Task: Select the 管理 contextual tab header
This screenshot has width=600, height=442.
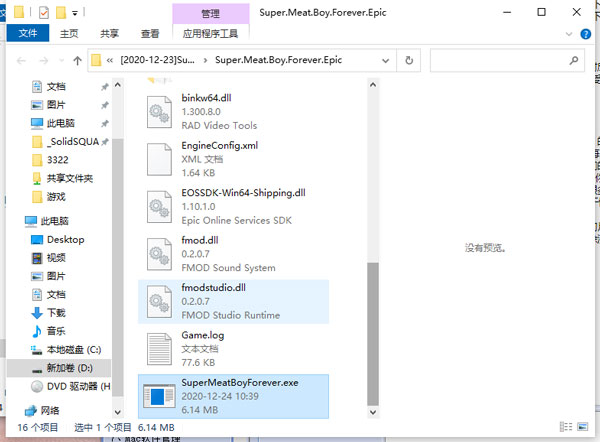Action: point(210,14)
